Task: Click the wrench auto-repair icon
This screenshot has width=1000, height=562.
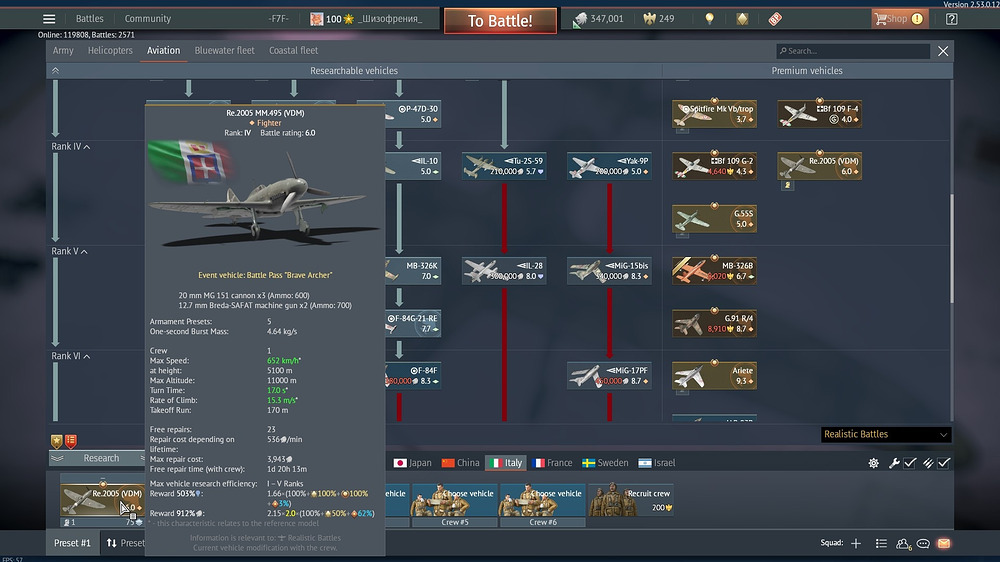Action: coord(894,463)
